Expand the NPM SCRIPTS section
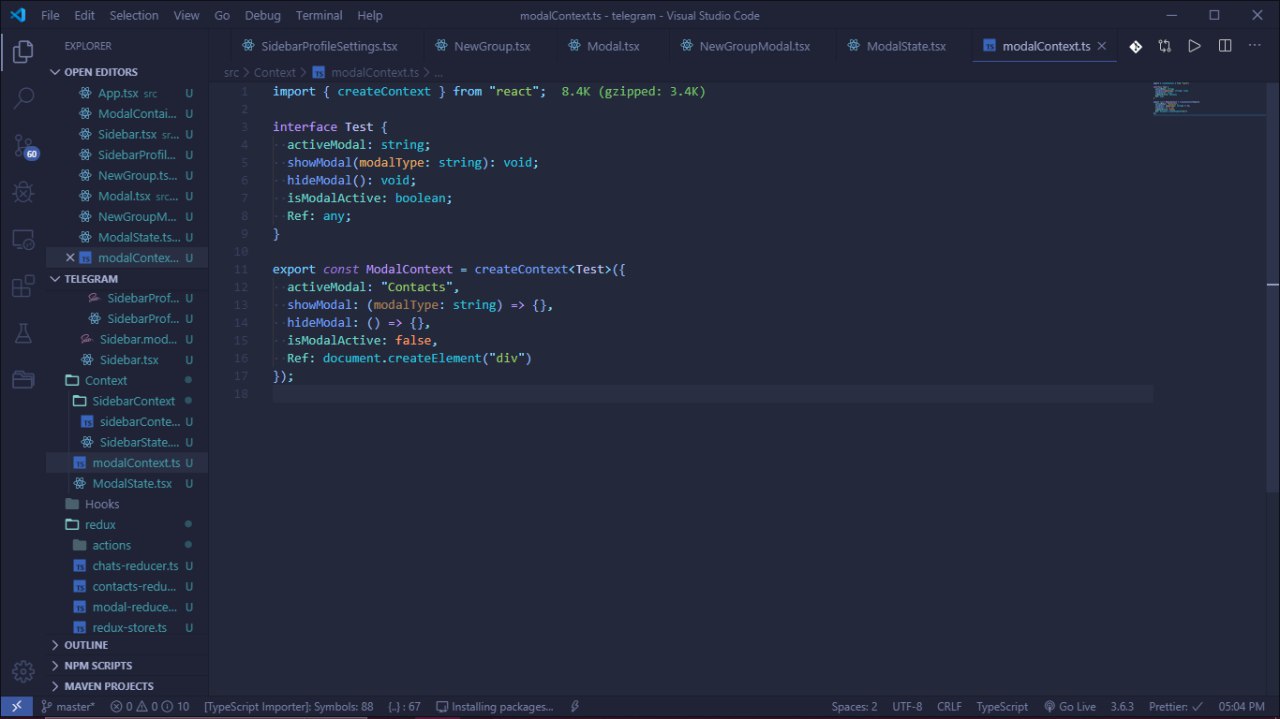Screen dimensions: 1280x719 (98, 665)
